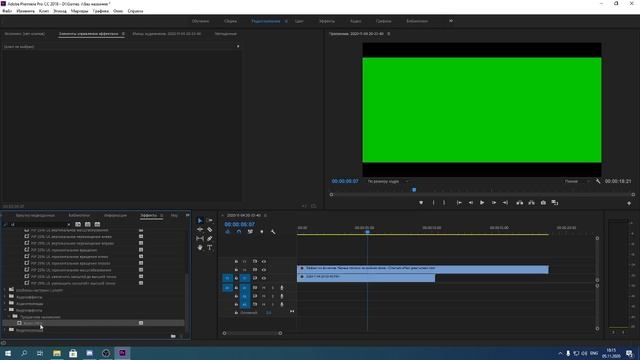The height and width of the screenshot is (360, 640).
Task: Toggle V1 track output eye
Action: (264, 278)
